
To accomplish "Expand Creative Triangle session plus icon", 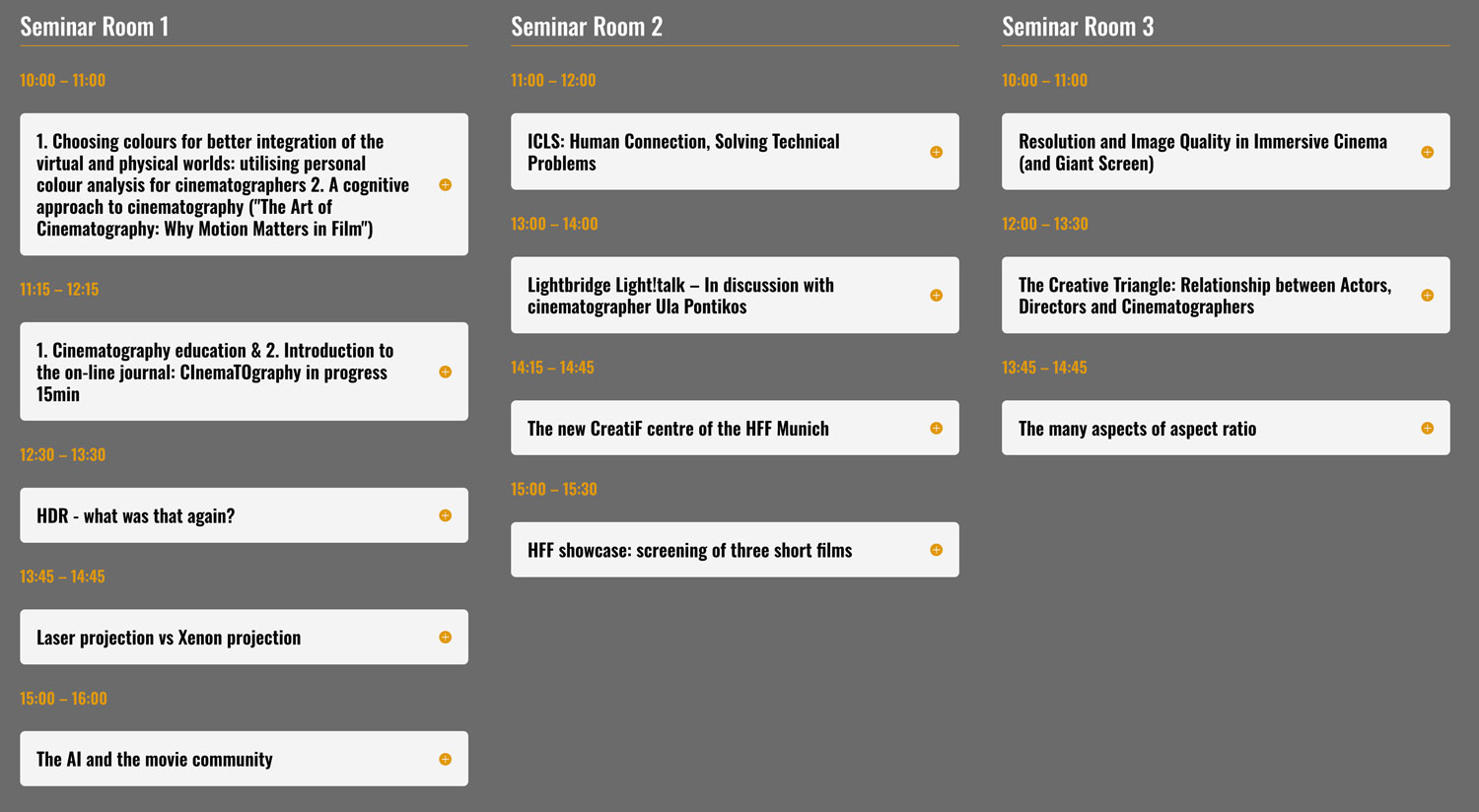I will click(x=1428, y=296).
